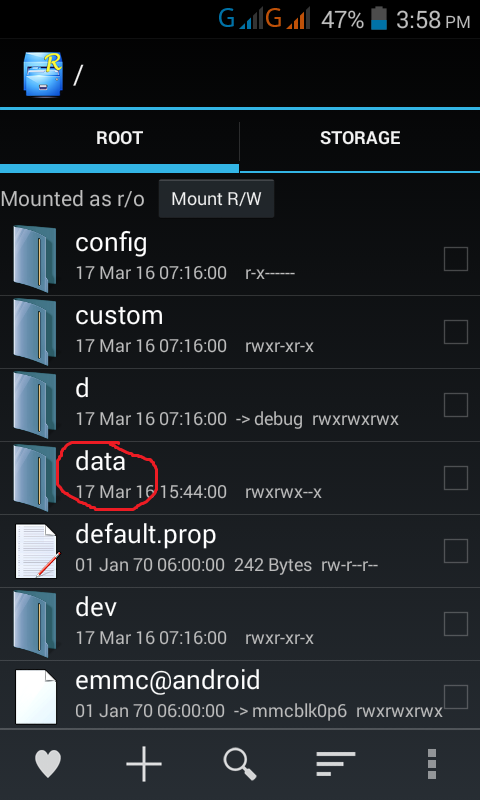Open the config folder icon
Screen dimensions: 480x800
coord(34,259)
